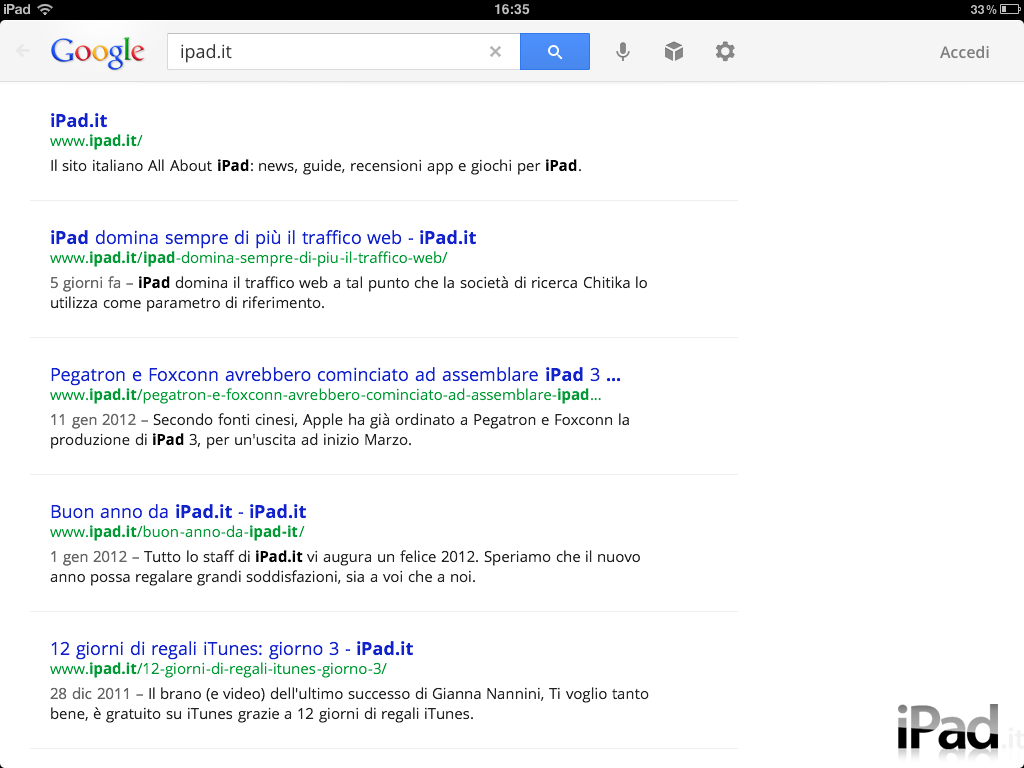Tap the Wi-Fi icon in status bar

[45, 9]
